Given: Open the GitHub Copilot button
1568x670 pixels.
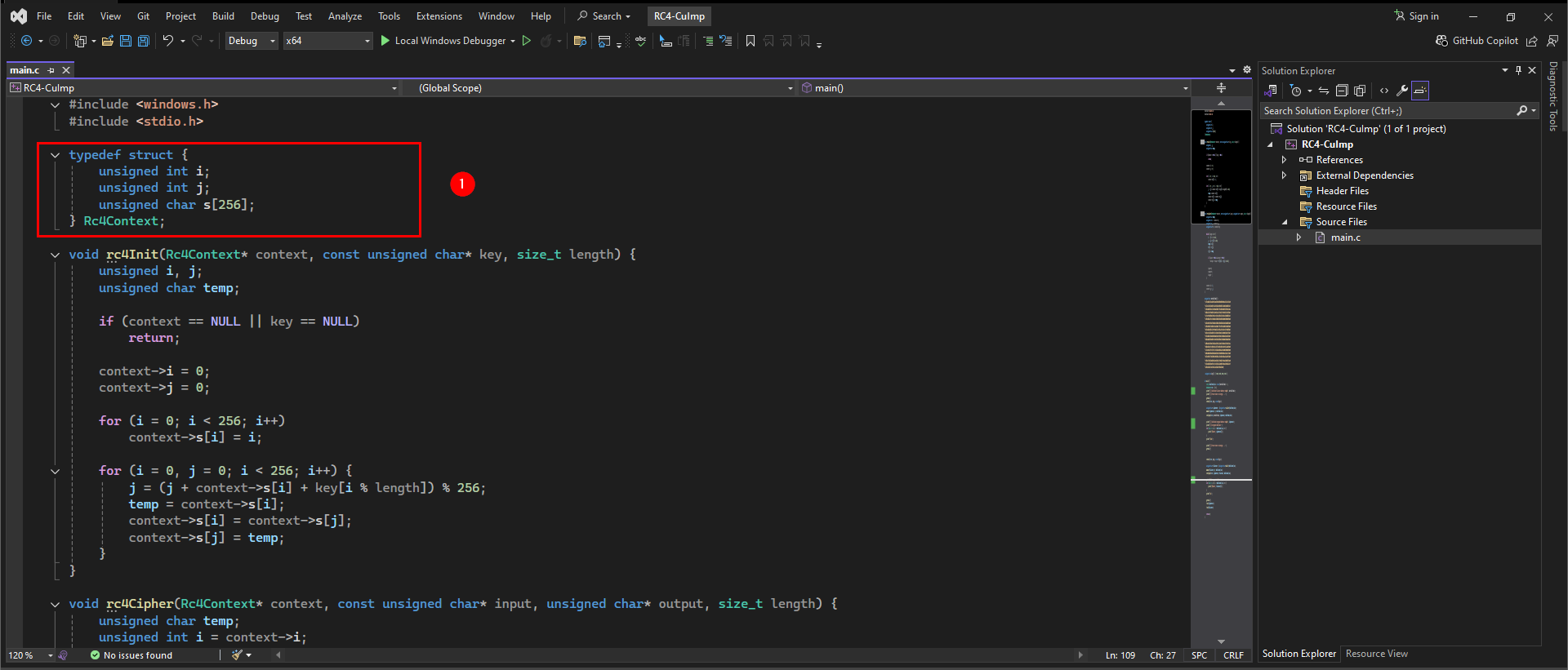Looking at the screenshot, I should point(1477,41).
